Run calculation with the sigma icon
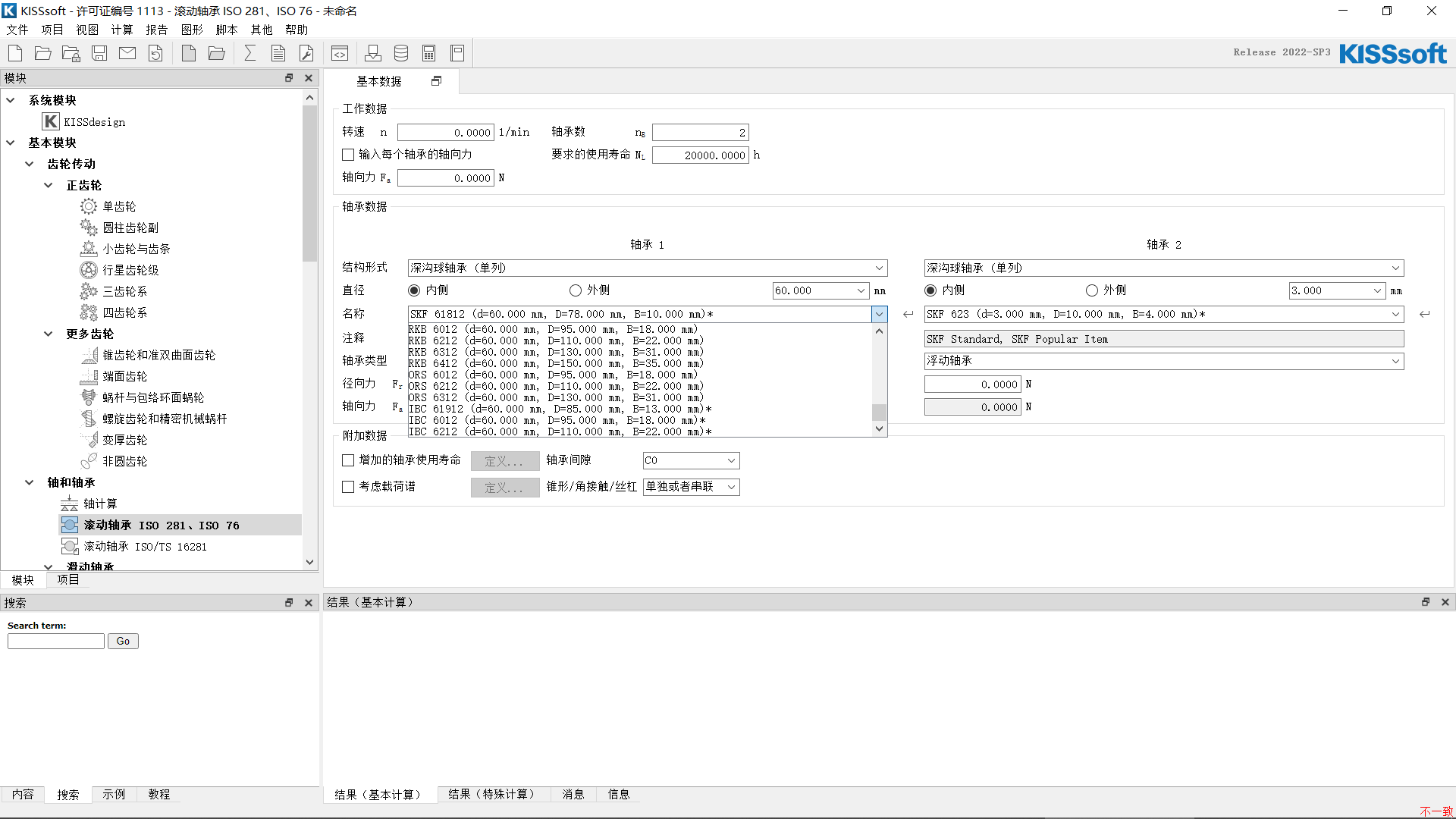The image size is (1456, 819). coord(250,53)
